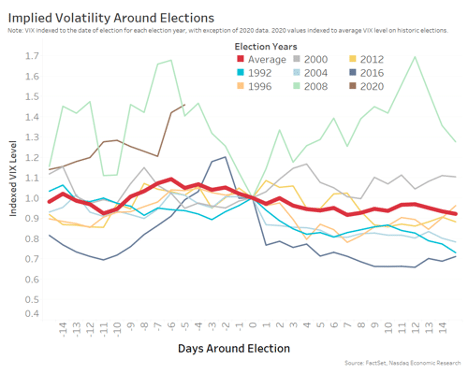
Task: Click the brown 2020 legend swatch
Action: [352, 86]
